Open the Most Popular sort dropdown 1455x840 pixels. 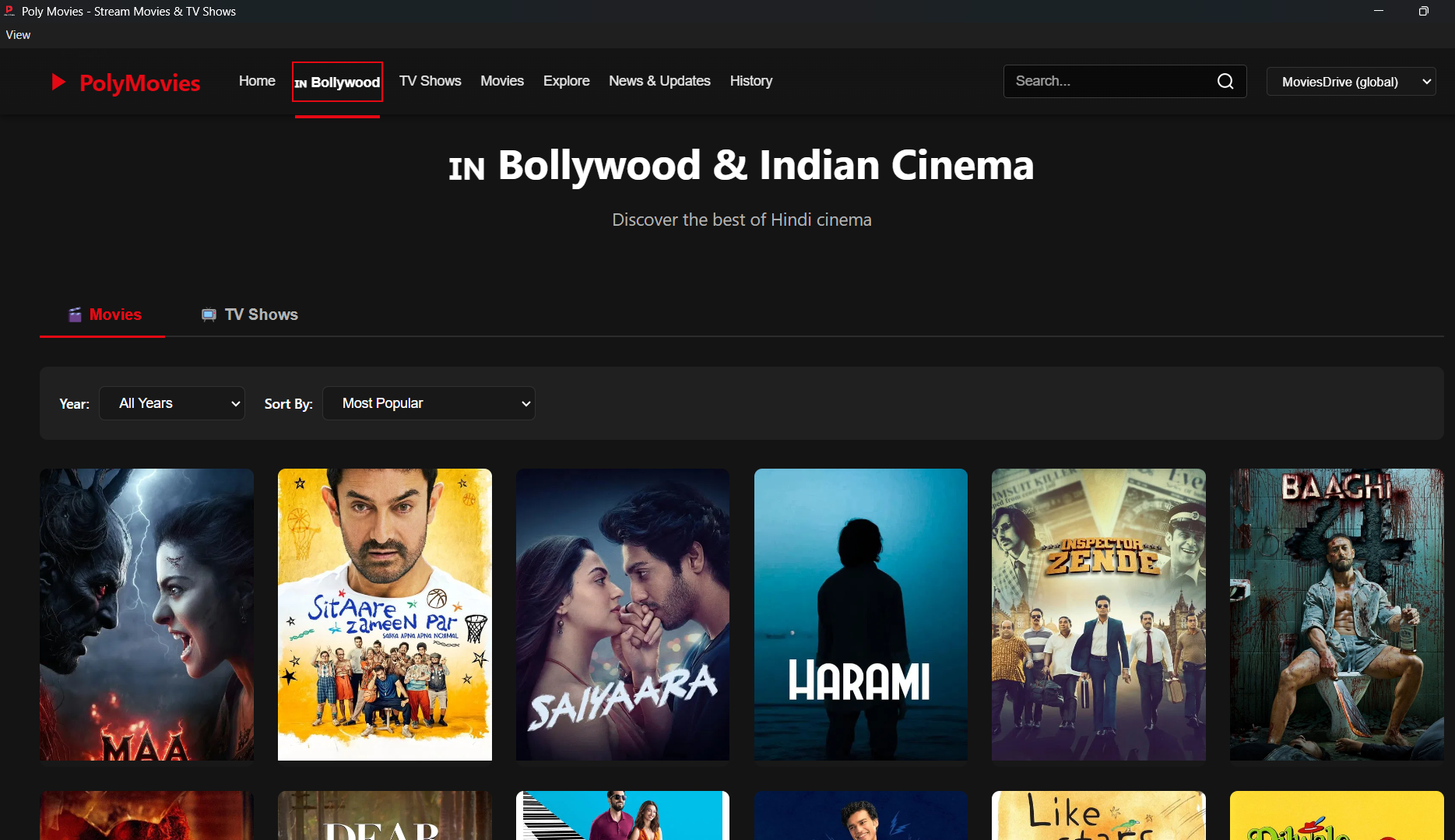coord(428,403)
